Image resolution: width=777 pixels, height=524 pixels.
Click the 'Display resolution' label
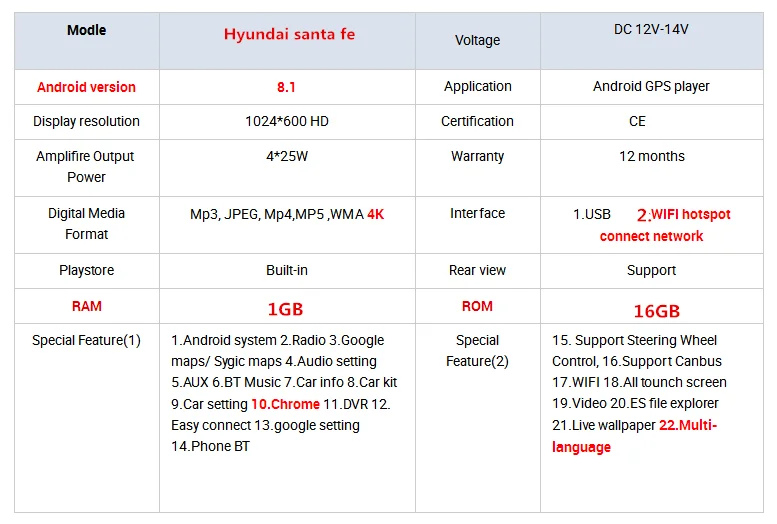[x=86, y=121]
